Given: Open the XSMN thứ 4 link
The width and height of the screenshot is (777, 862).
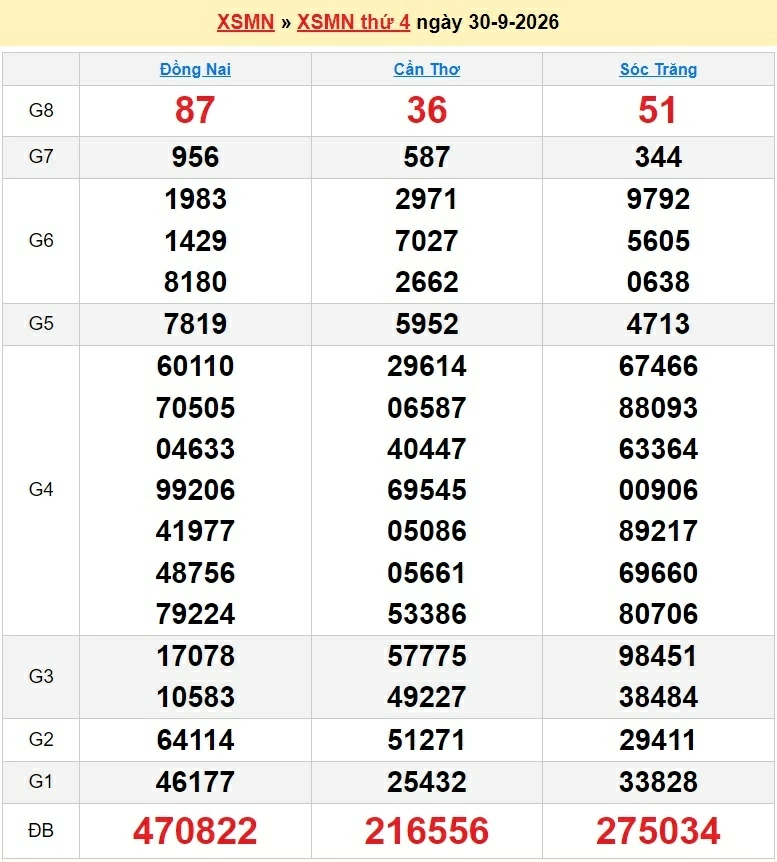Looking at the screenshot, I should pyautogui.click(x=354, y=22).
